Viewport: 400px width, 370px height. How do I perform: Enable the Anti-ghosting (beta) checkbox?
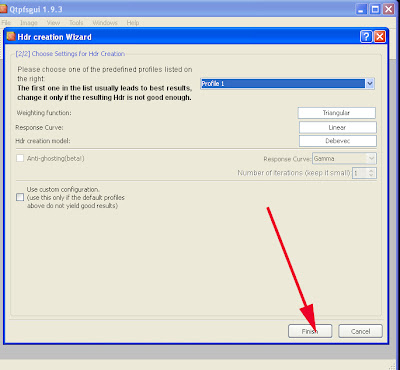pyautogui.click(x=20, y=158)
